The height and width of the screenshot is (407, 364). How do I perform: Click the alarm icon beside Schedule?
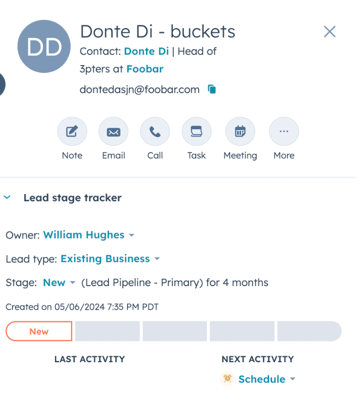click(227, 379)
